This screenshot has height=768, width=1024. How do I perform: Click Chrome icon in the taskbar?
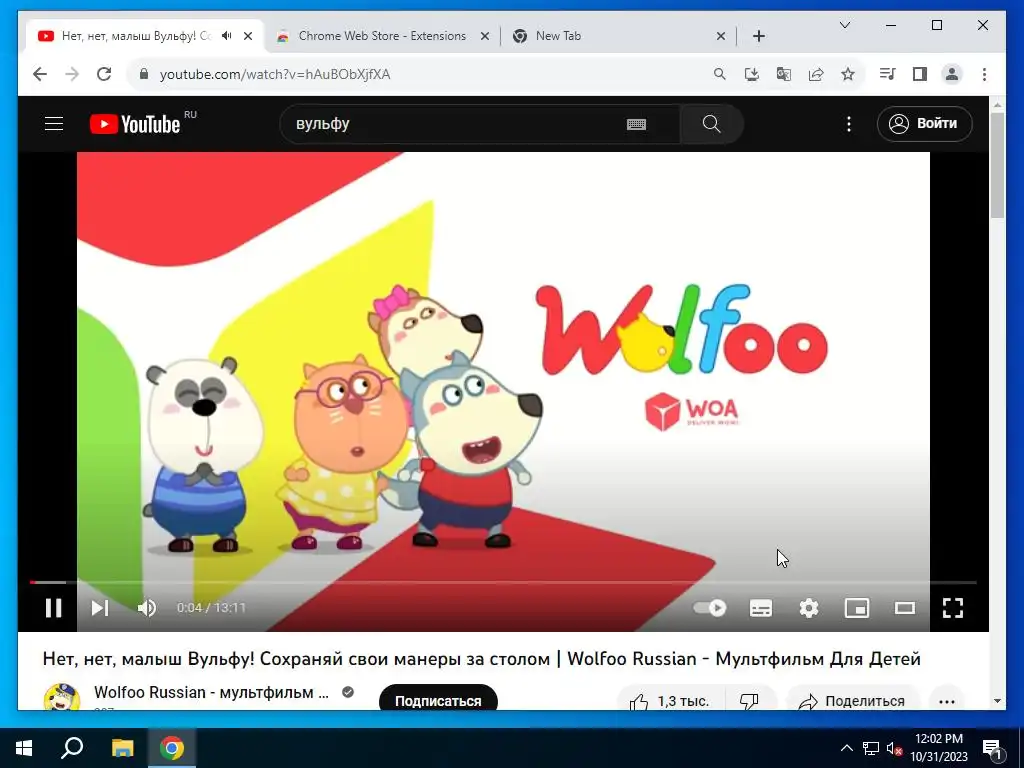point(172,748)
